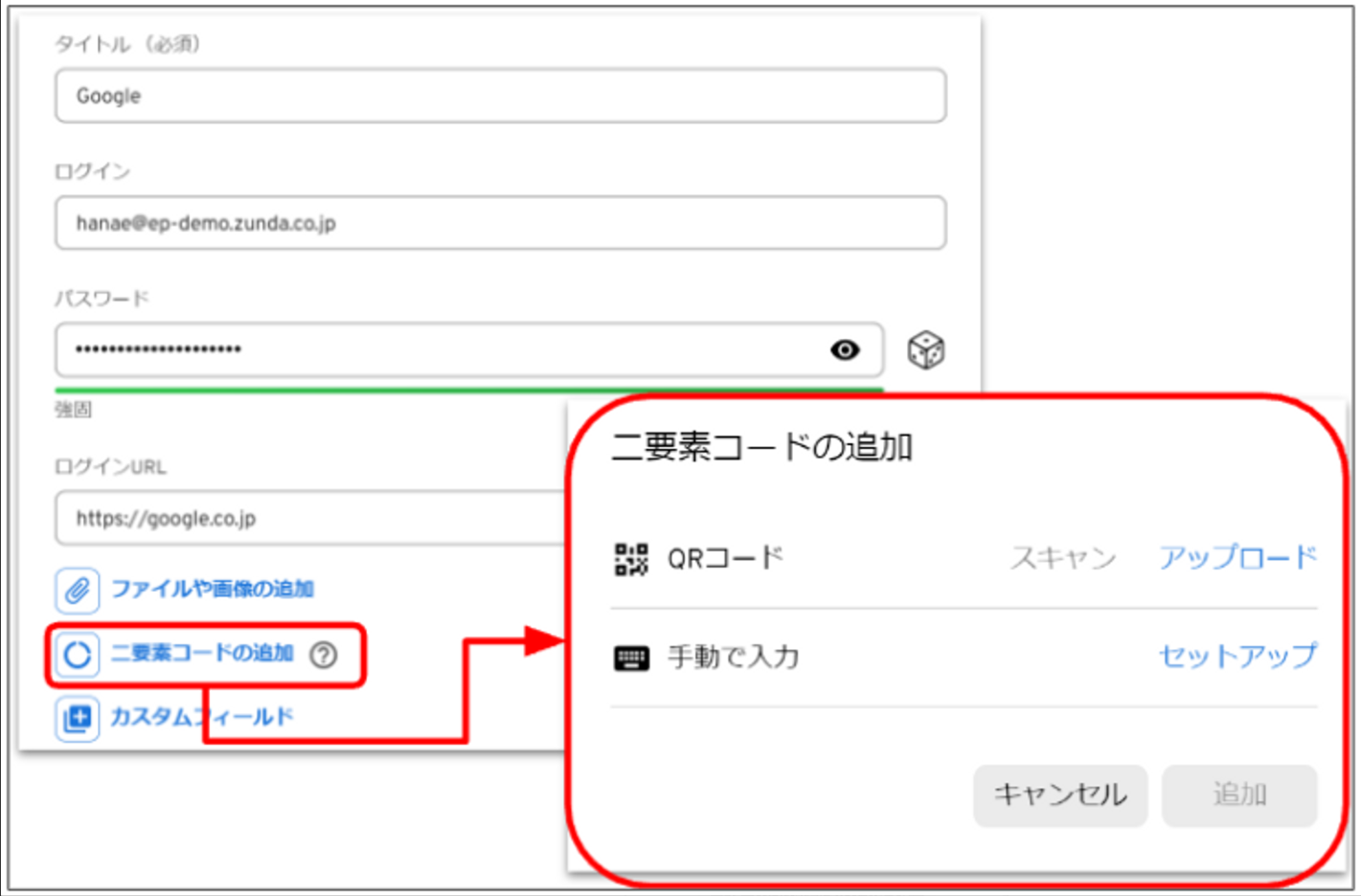The image size is (1361, 896).
Task: Click the QR code icon in the dialog
Action: (x=631, y=559)
